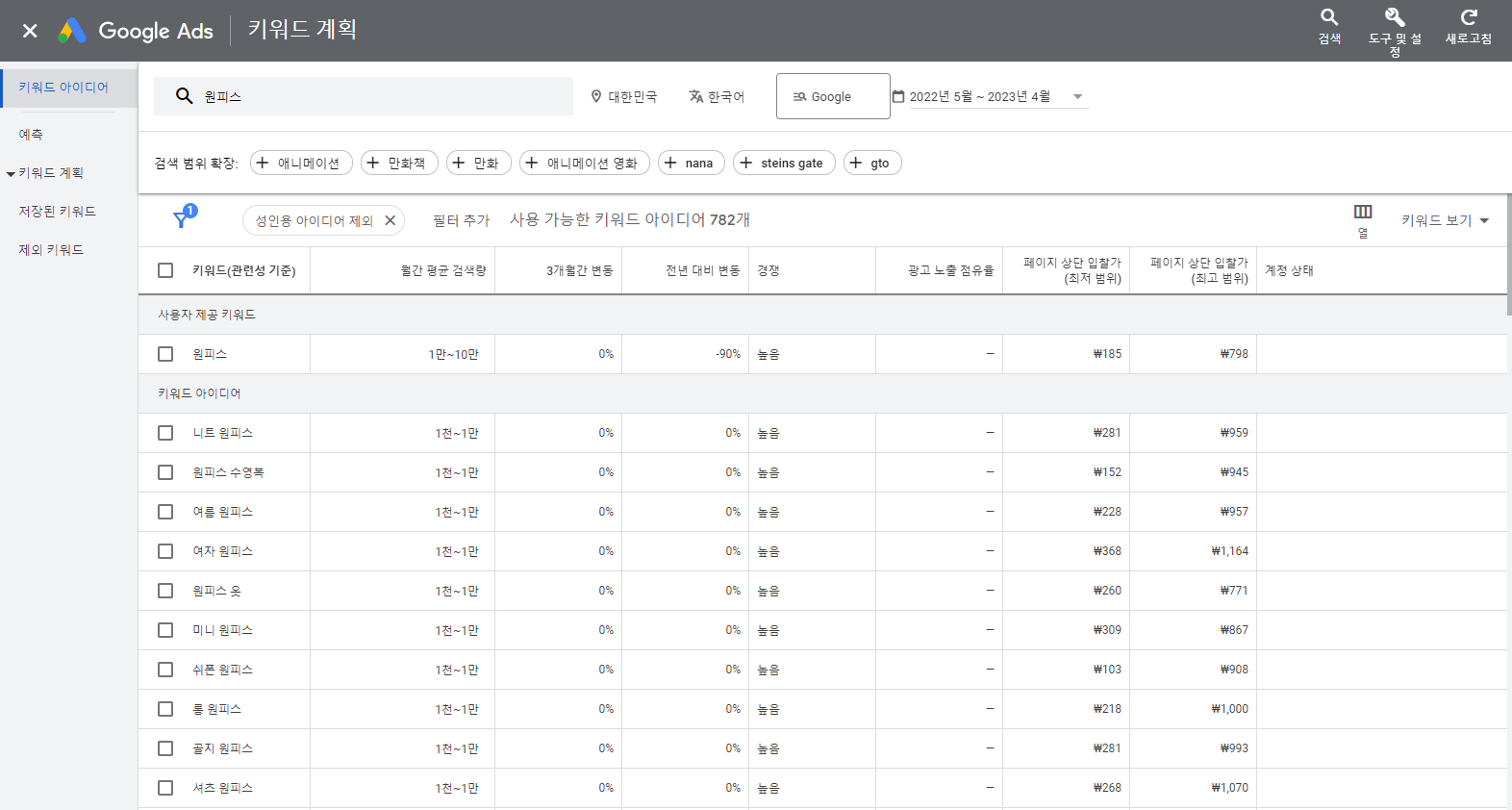This screenshot has height=810, width=1512.
Task: Toggle the select-all header checkbox
Action: tap(165, 270)
